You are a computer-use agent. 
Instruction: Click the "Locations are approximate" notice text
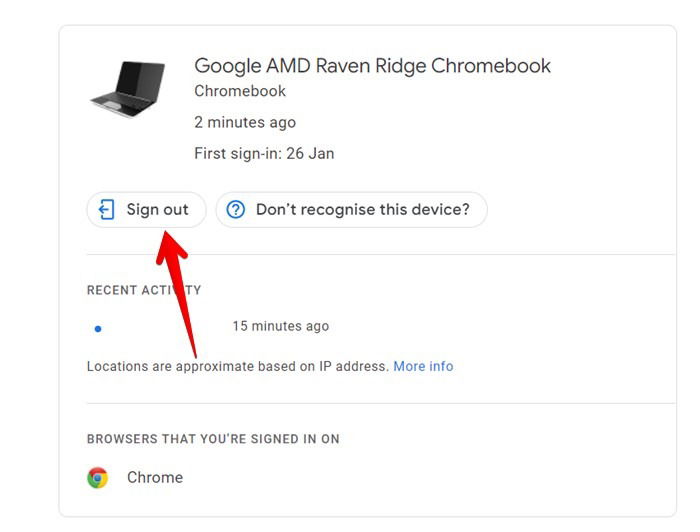[238, 366]
